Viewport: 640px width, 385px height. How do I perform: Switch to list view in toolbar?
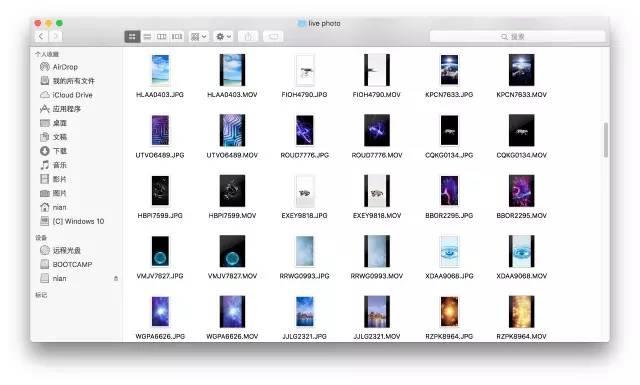(147, 37)
